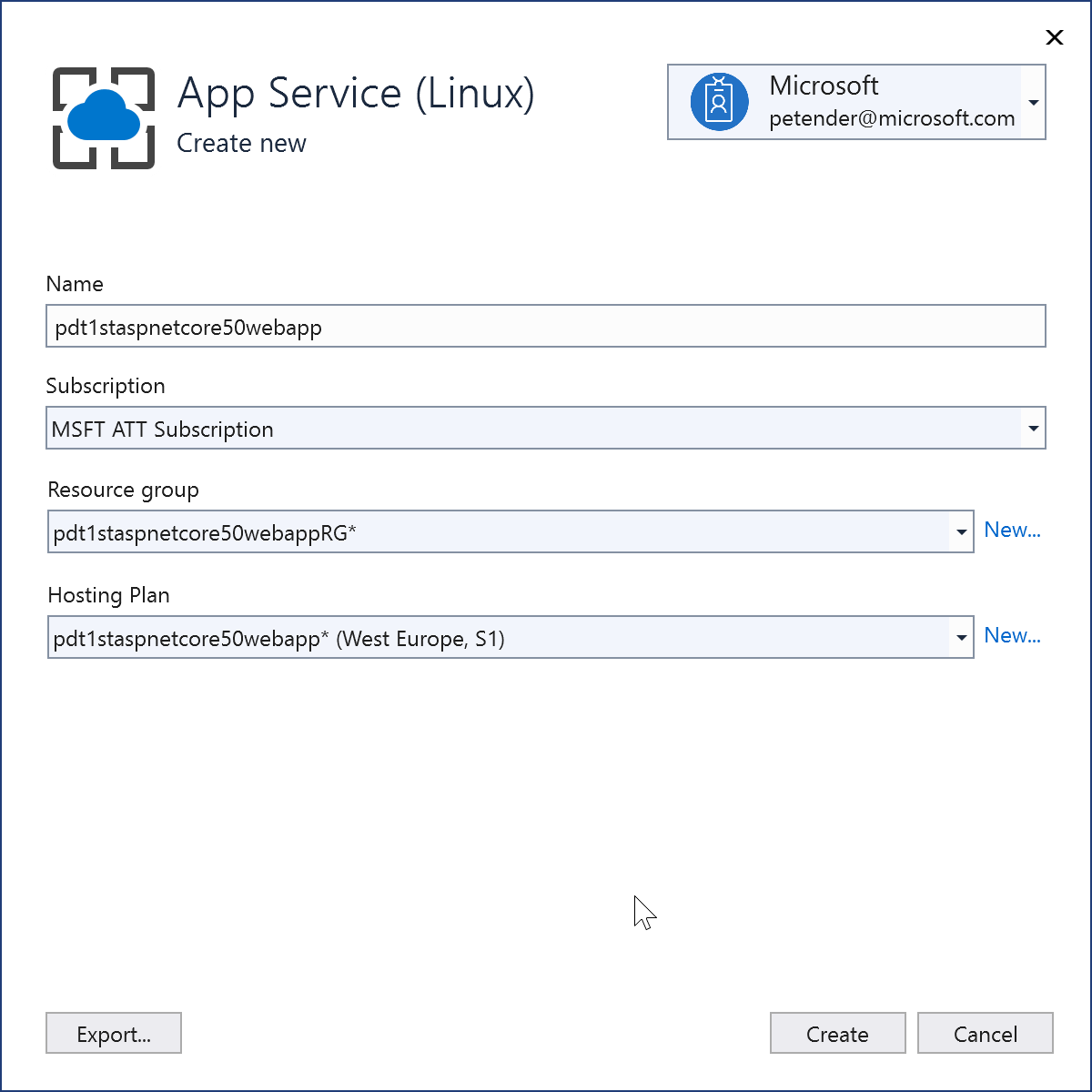Screen dimensions: 1092x1092
Task: Click the Export button
Action: (113, 1033)
